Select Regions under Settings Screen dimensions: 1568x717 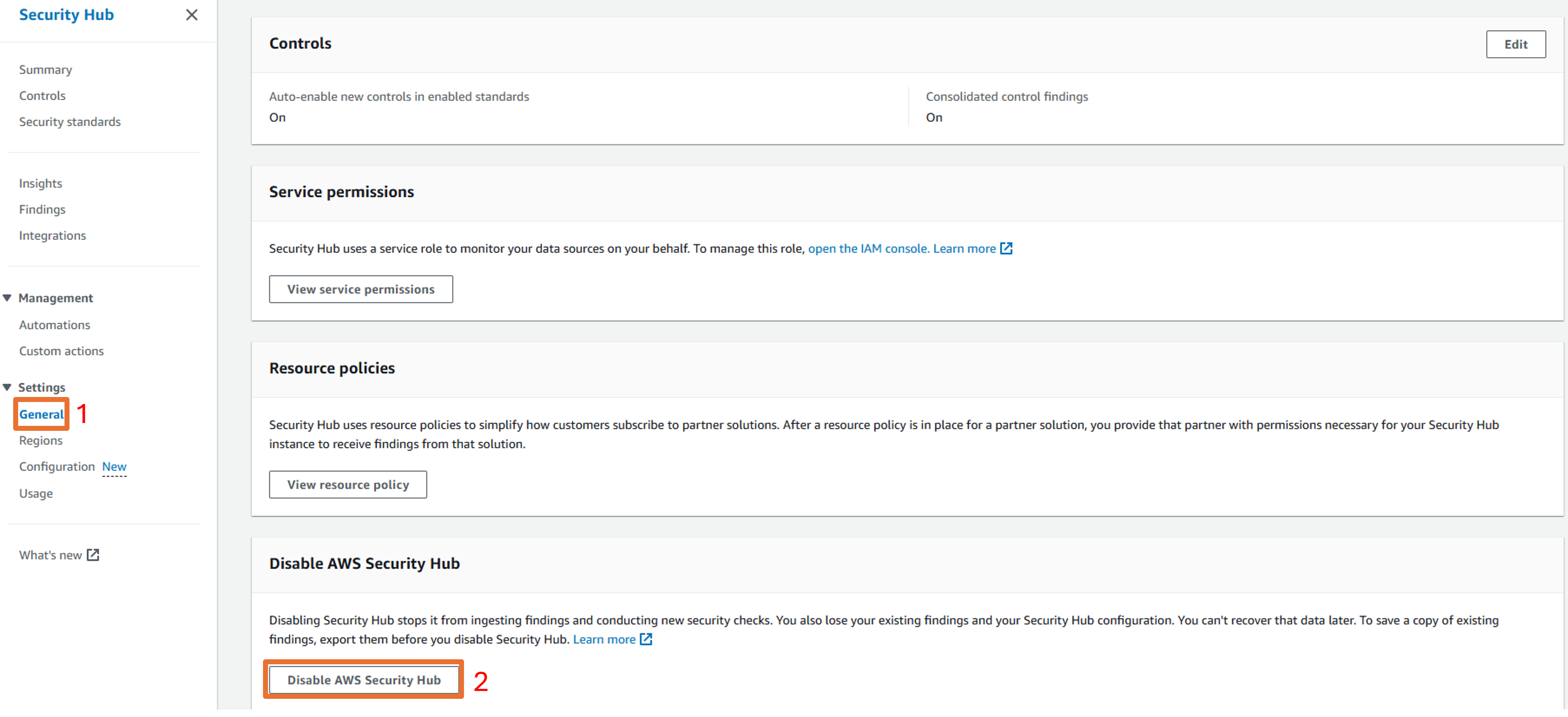[x=41, y=441]
